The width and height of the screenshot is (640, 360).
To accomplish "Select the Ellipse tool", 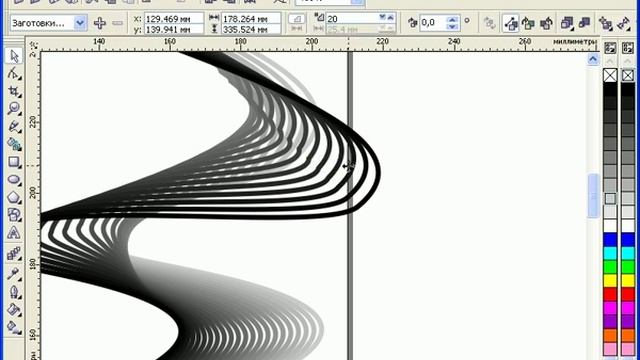I will pos(13,180).
